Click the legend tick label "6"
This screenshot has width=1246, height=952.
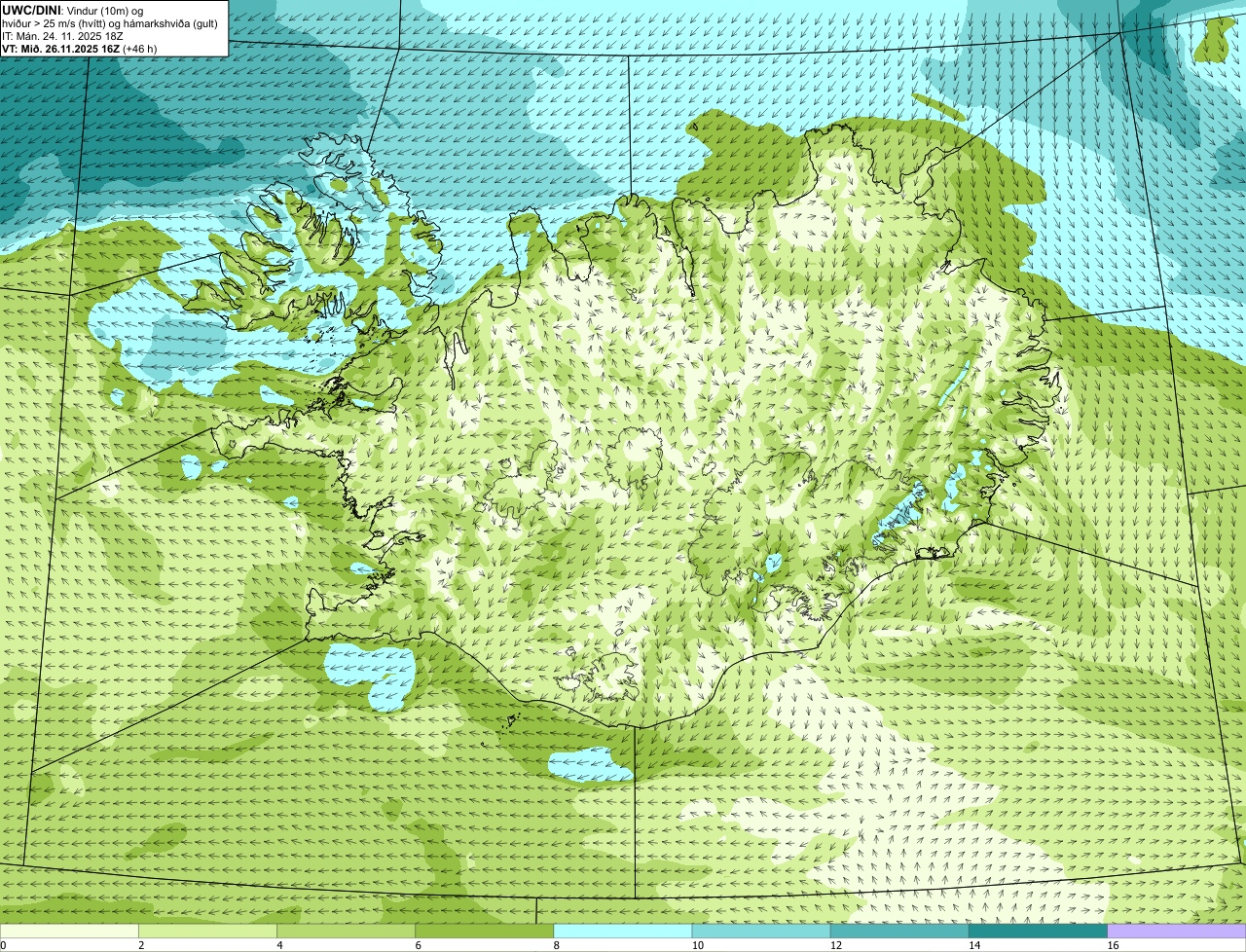point(418,945)
